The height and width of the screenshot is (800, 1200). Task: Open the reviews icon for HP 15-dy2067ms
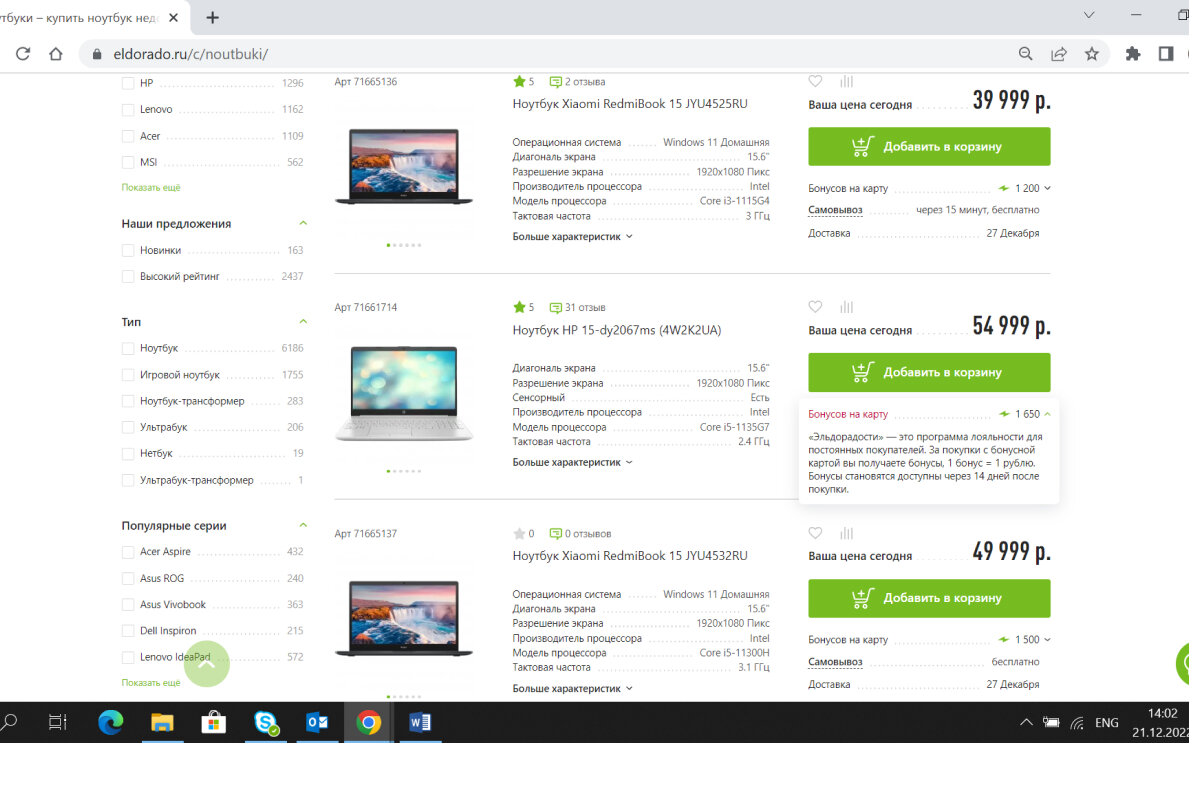tap(555, 307)
